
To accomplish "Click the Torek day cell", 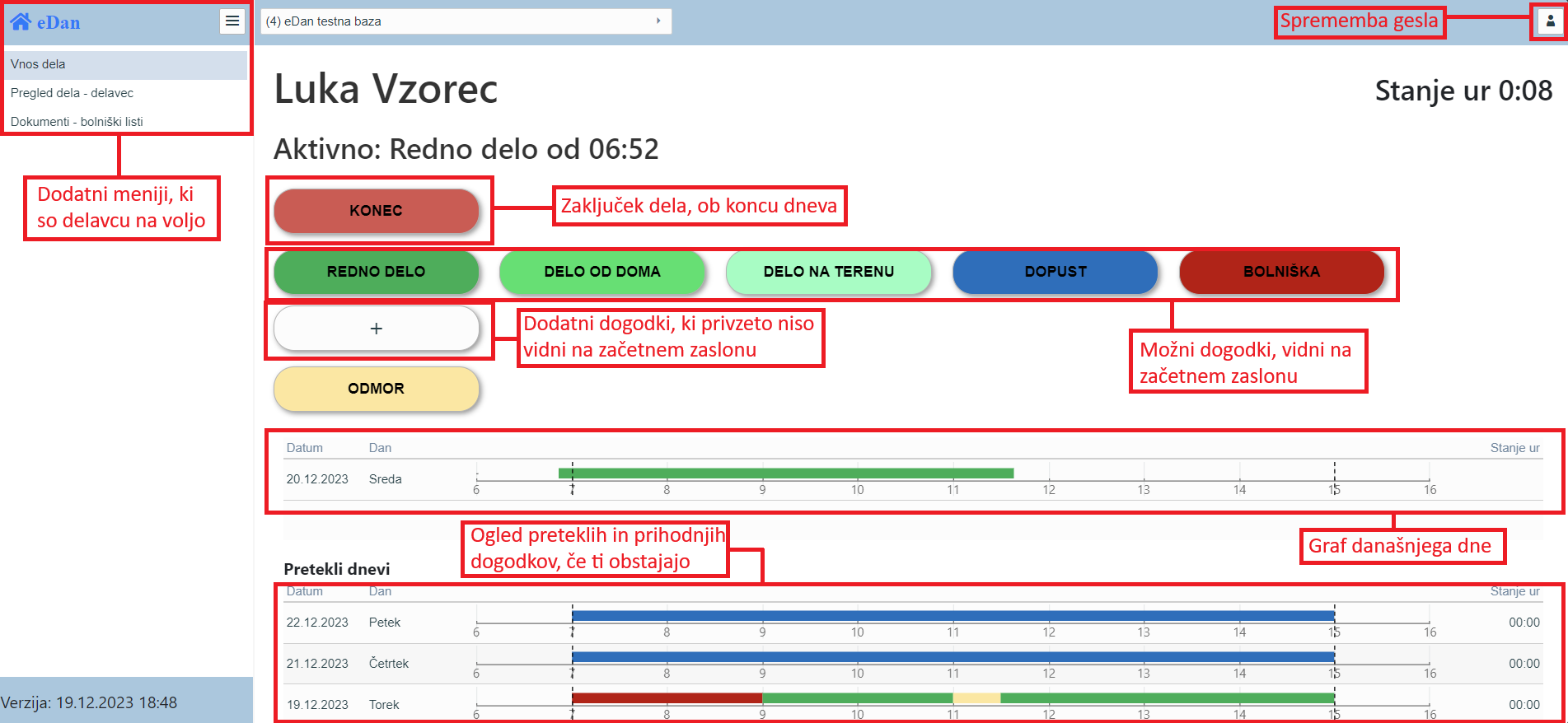I will pyautogui.click(x=384, y=705).
